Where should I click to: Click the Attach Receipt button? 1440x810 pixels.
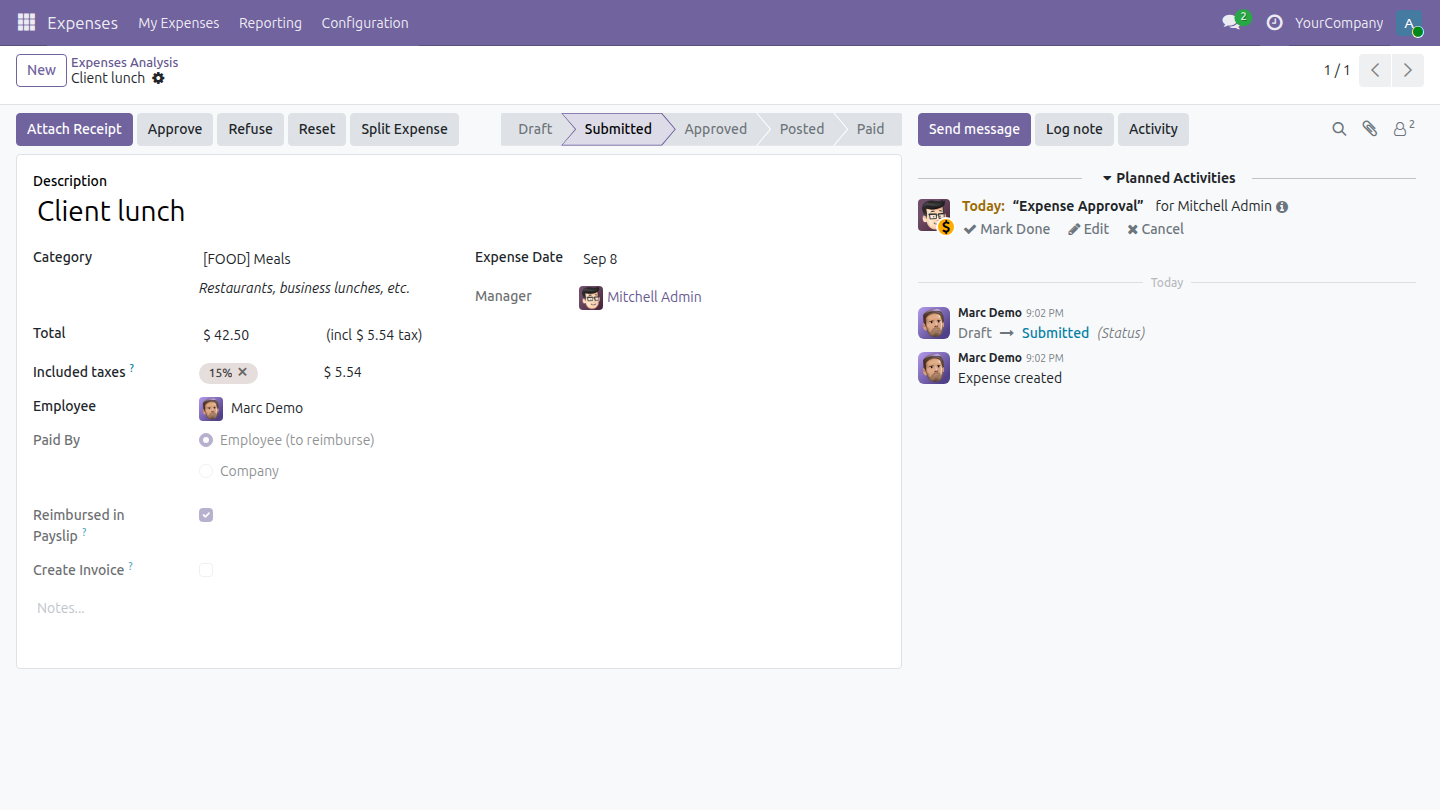click(x=74, y=129)
